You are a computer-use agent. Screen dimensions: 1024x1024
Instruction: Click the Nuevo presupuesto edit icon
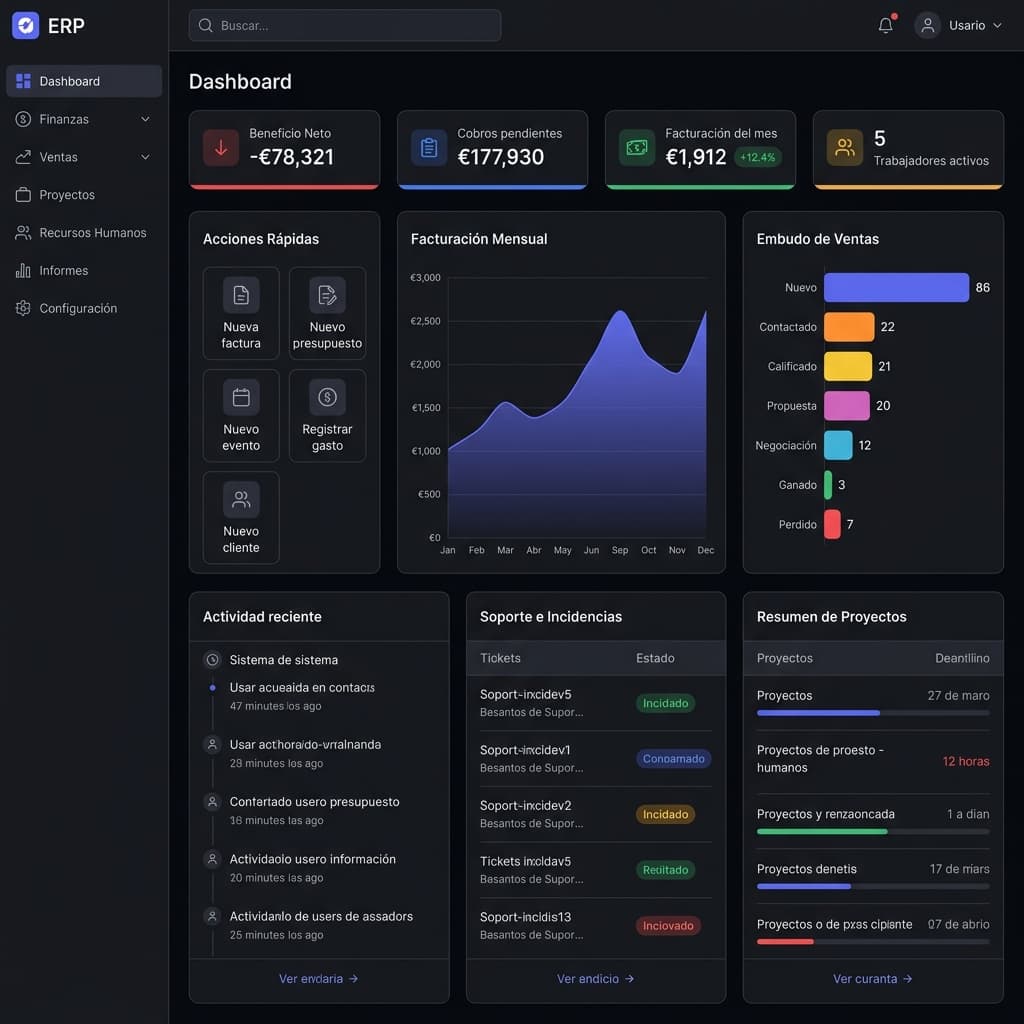(x=327, y=295)
